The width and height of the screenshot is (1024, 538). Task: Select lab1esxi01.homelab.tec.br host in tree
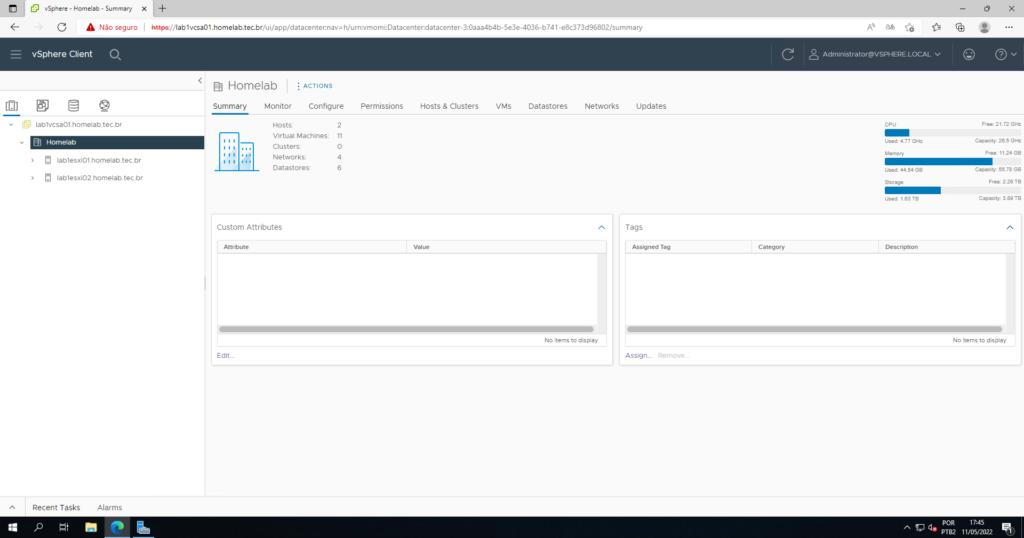pos(99,160)
